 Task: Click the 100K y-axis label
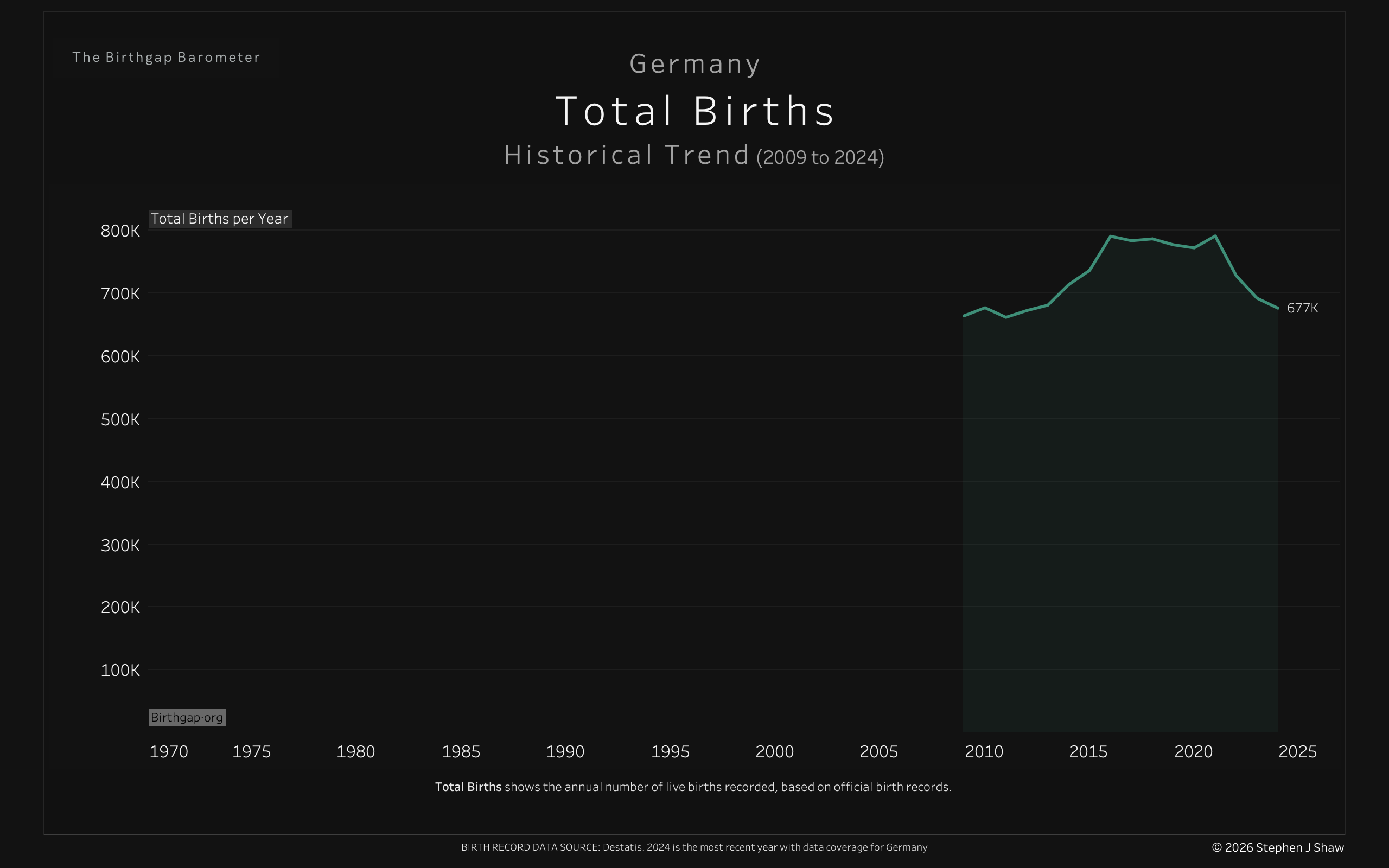pos(120,670)
